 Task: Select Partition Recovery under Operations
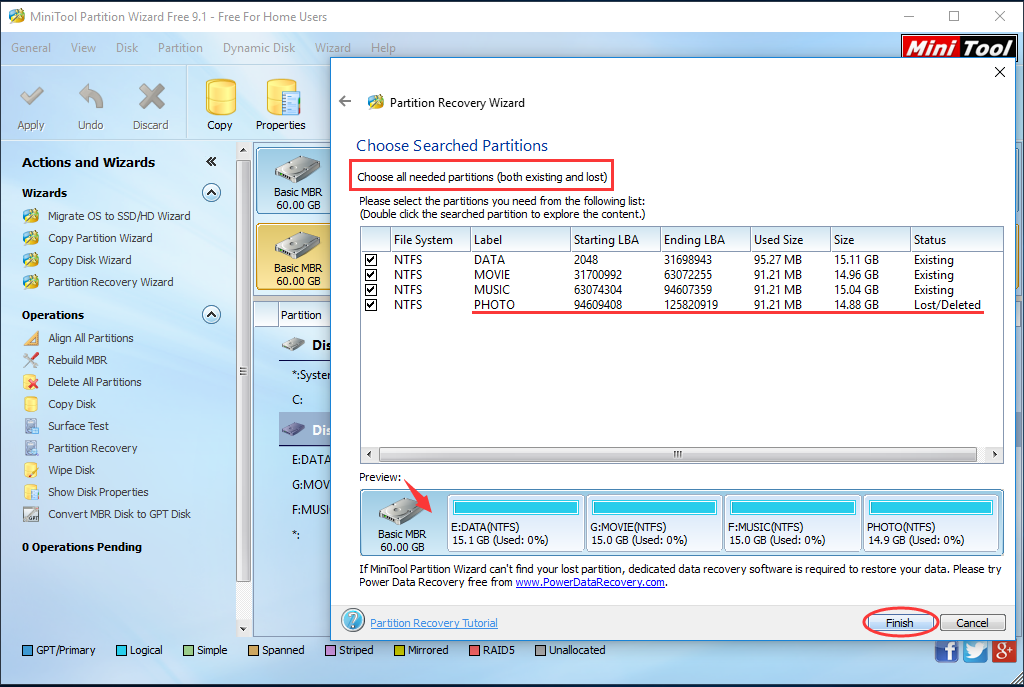coord(93,448)
